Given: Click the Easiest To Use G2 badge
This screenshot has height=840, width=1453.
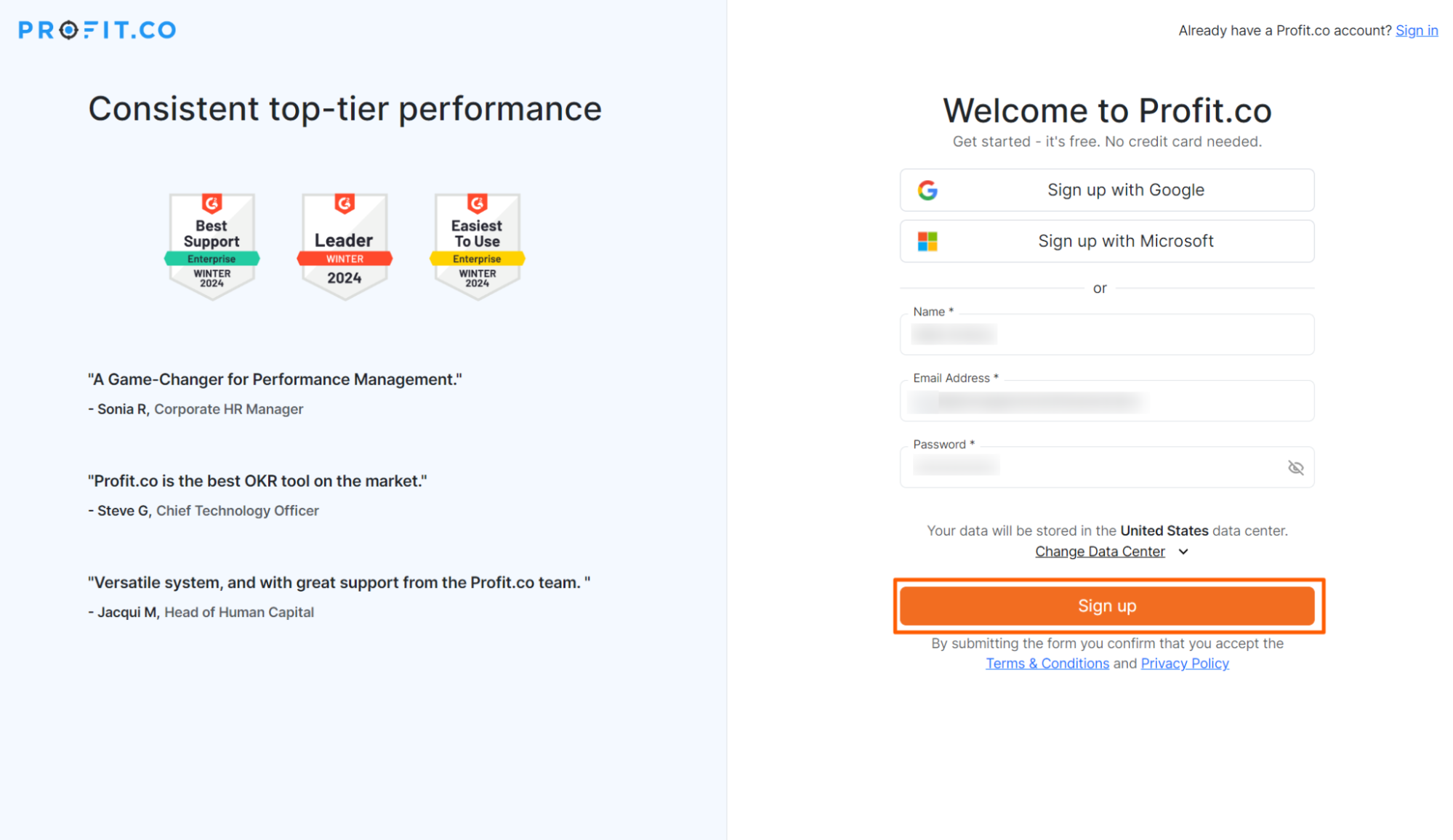Looking at the screenshot, I should point(477,246).
